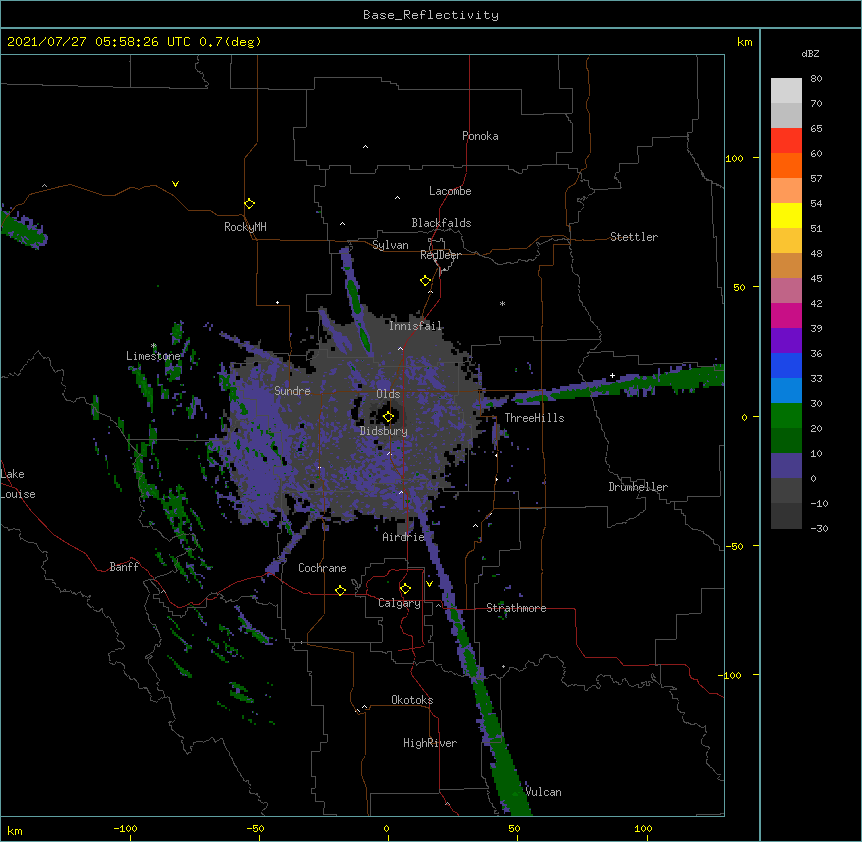The image size is (862, 842).
Task: Click the white asterisk above Limestone
Action: tap(154, 346)
